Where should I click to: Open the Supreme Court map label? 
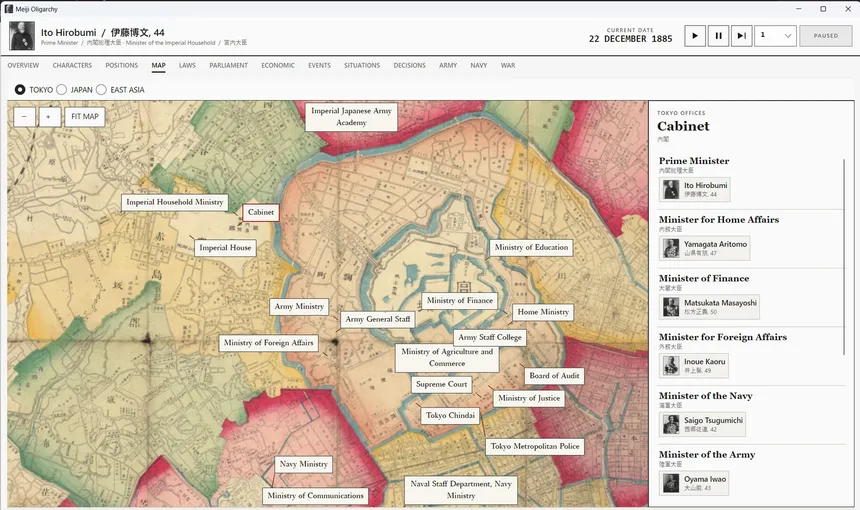tap(442, 384)
